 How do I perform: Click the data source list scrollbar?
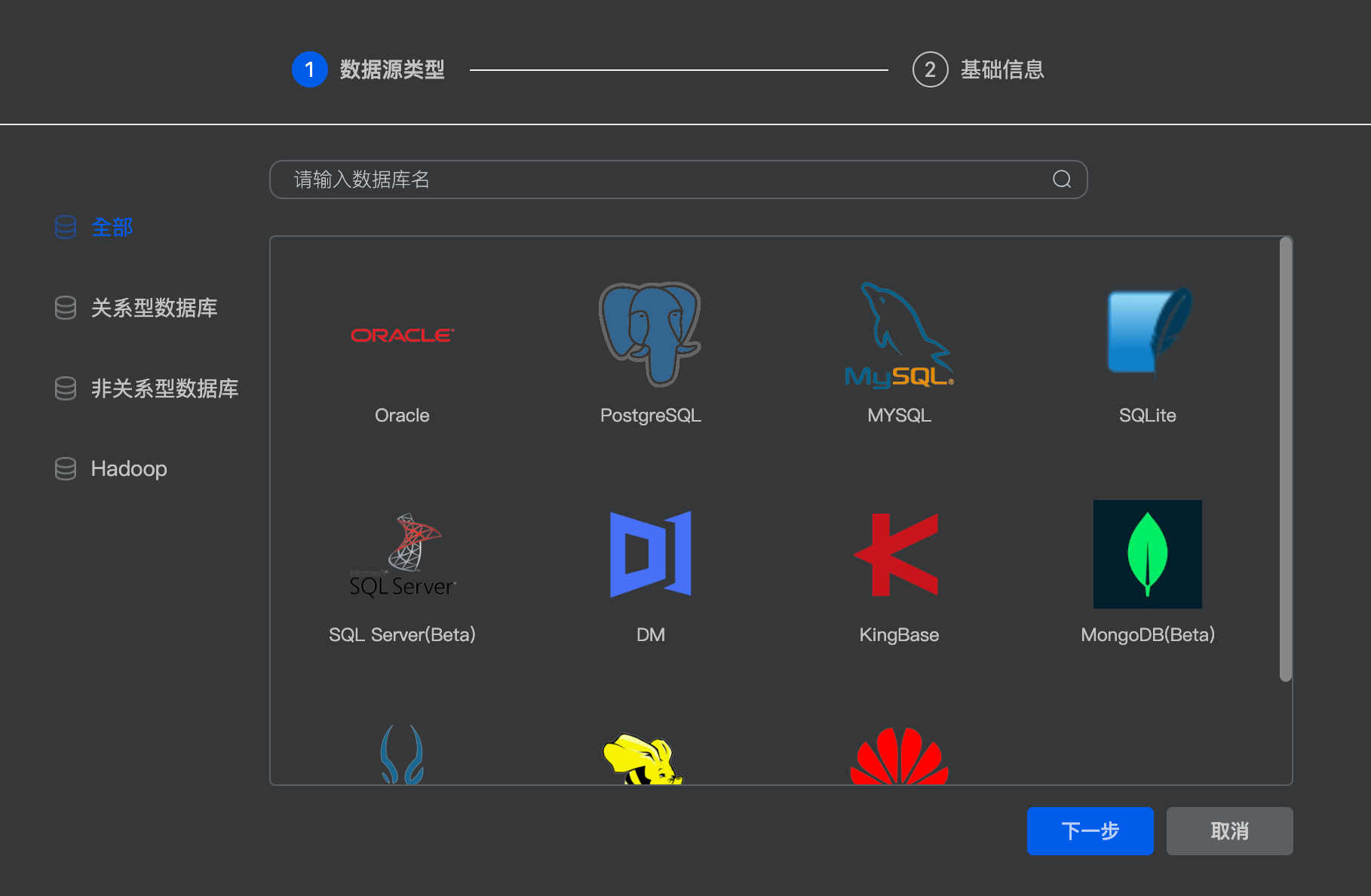1286,459
